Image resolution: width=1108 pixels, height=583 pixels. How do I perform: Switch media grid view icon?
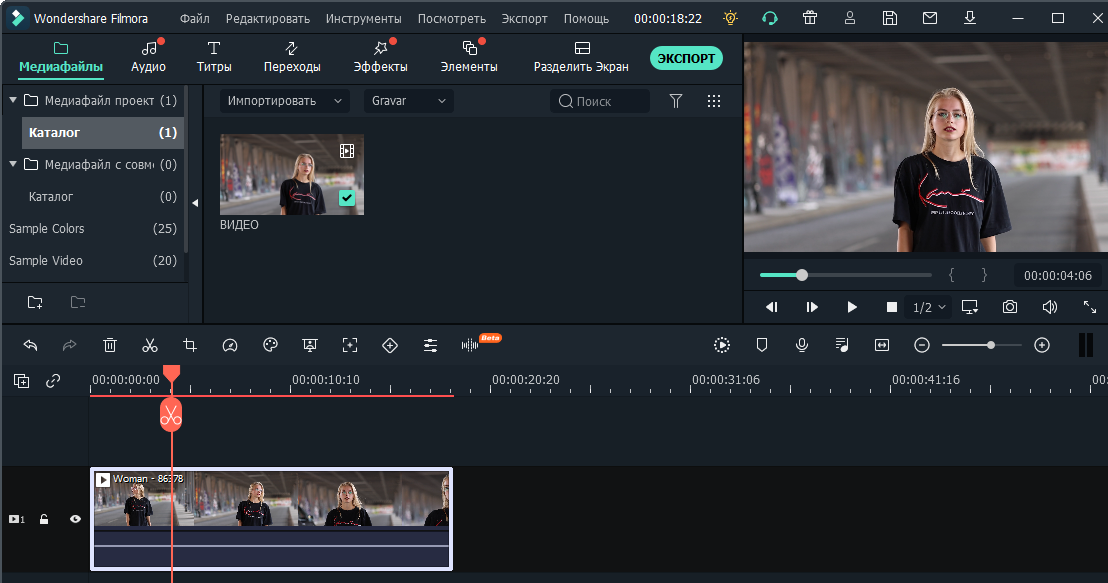[714, 101]
